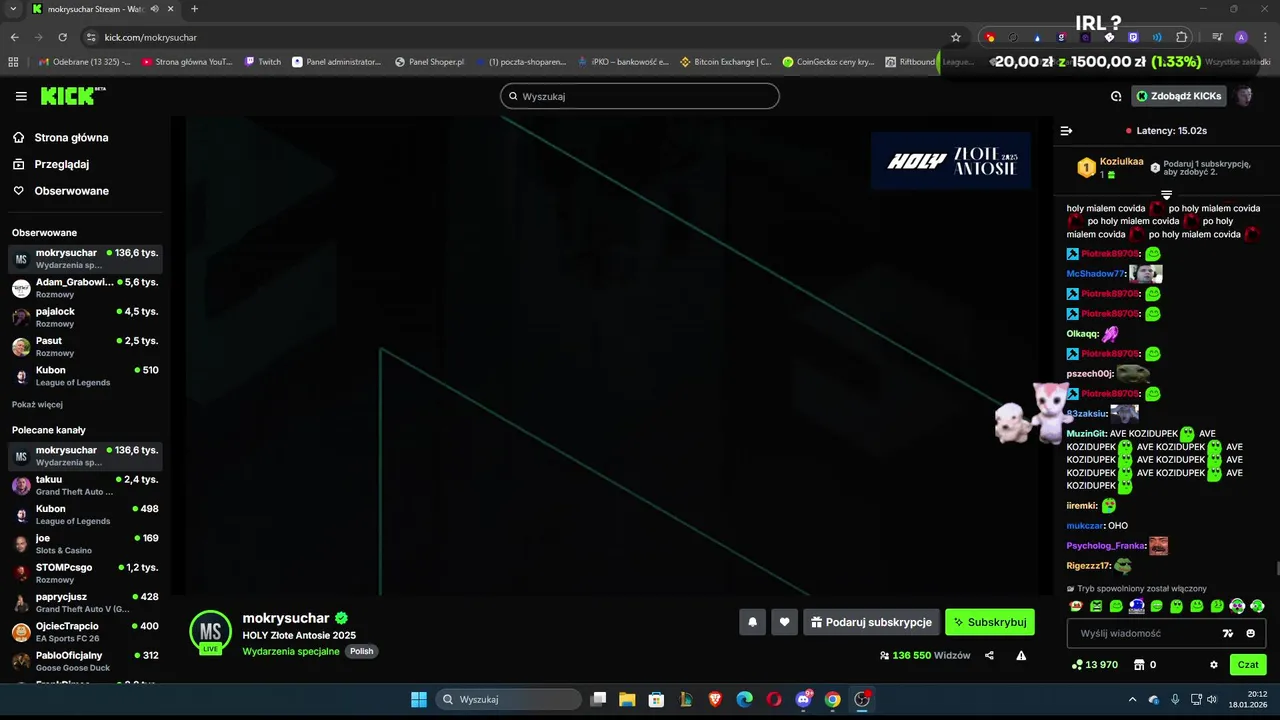Click the share stream icon

(x=989, y=656)
